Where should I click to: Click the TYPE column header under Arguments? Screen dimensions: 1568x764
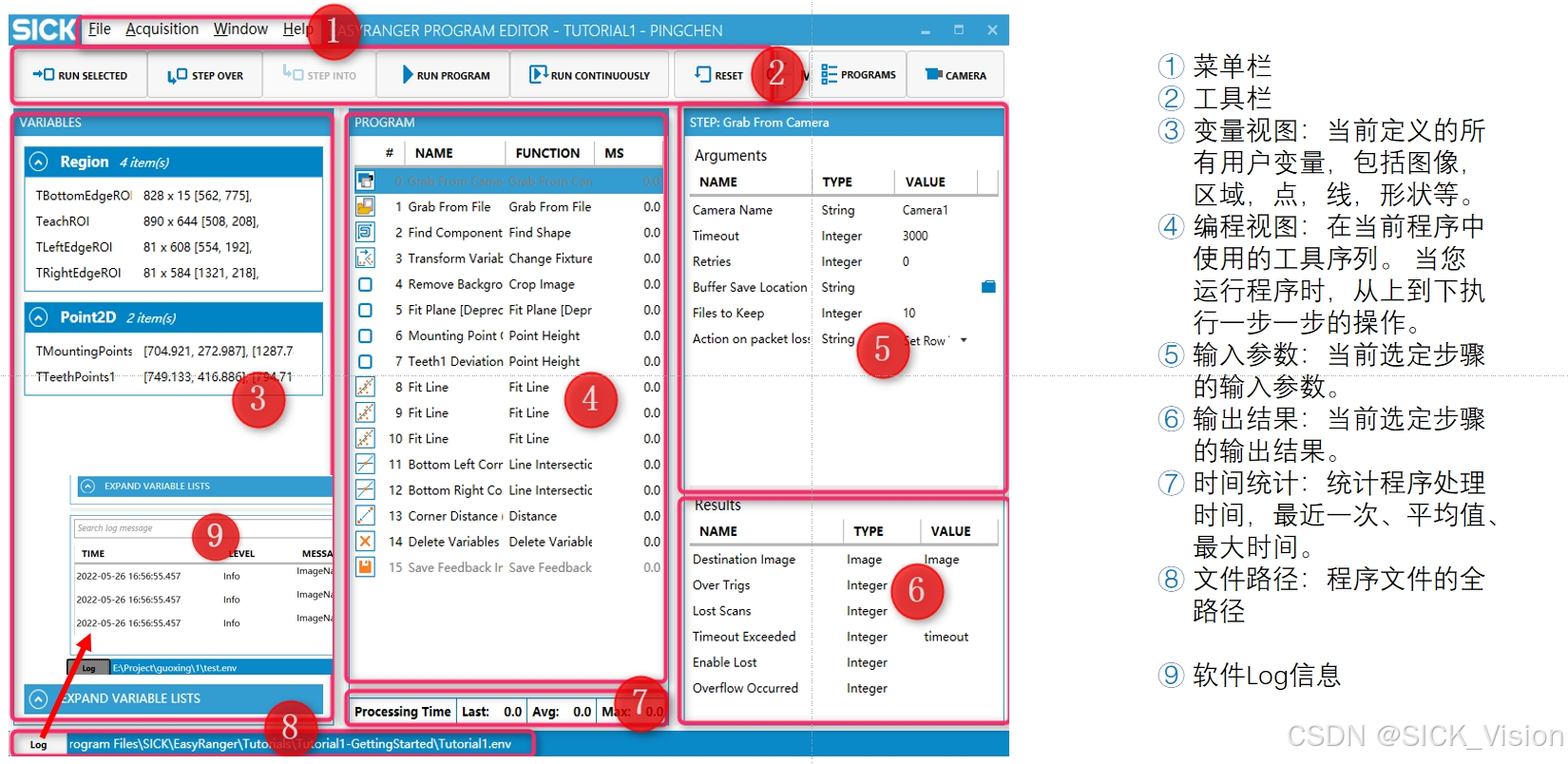(837, 181)
